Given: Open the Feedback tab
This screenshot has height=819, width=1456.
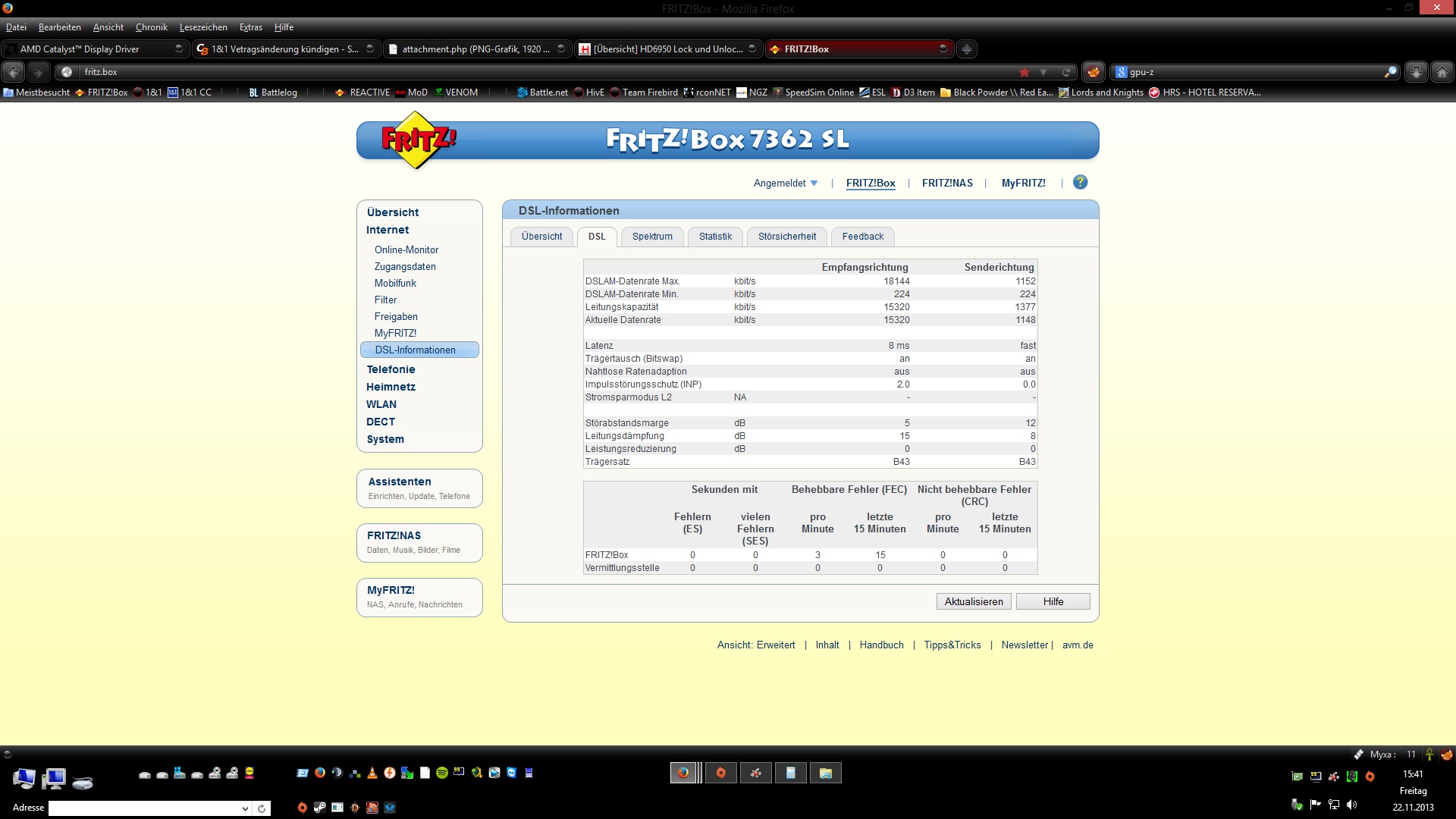Looking at the screenshot, I should (x=863, y=237).
